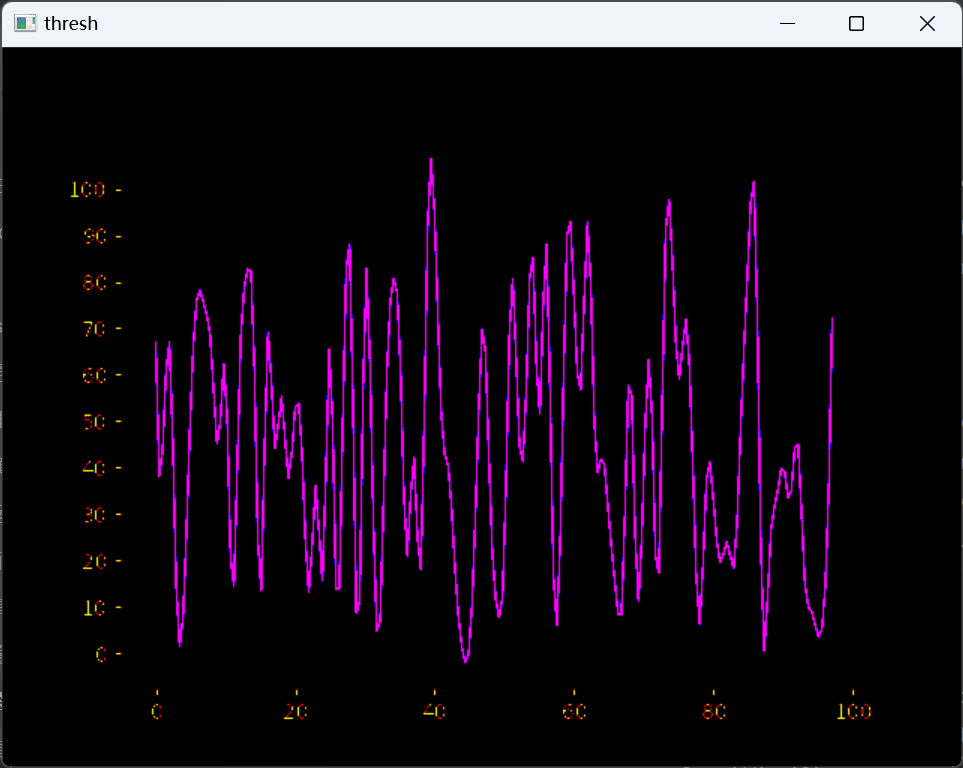Click the 80 tick label on y-axis

[95, 283]
